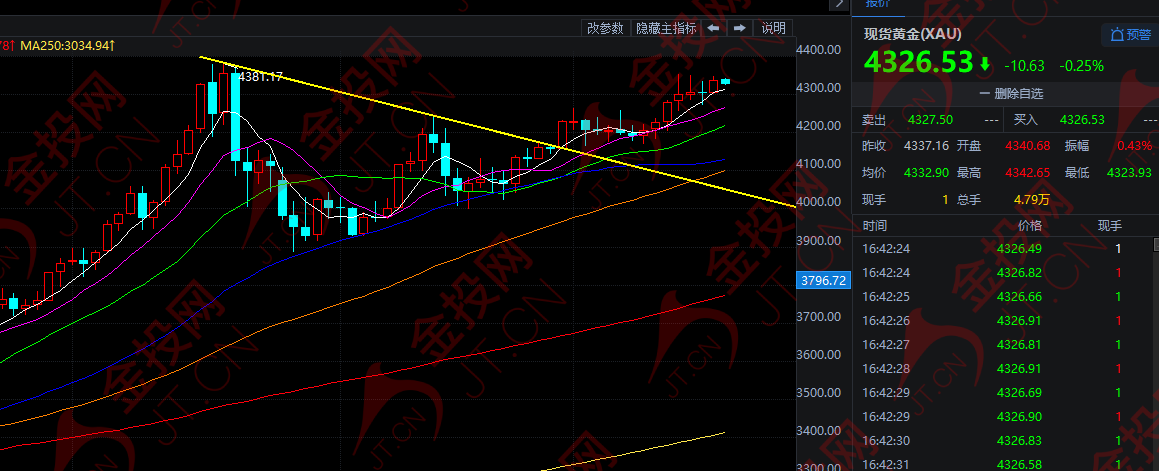Collapse the side panel with the chevron icon
Viewport: 1159px width, 471px height.
[x=837, y=4]
